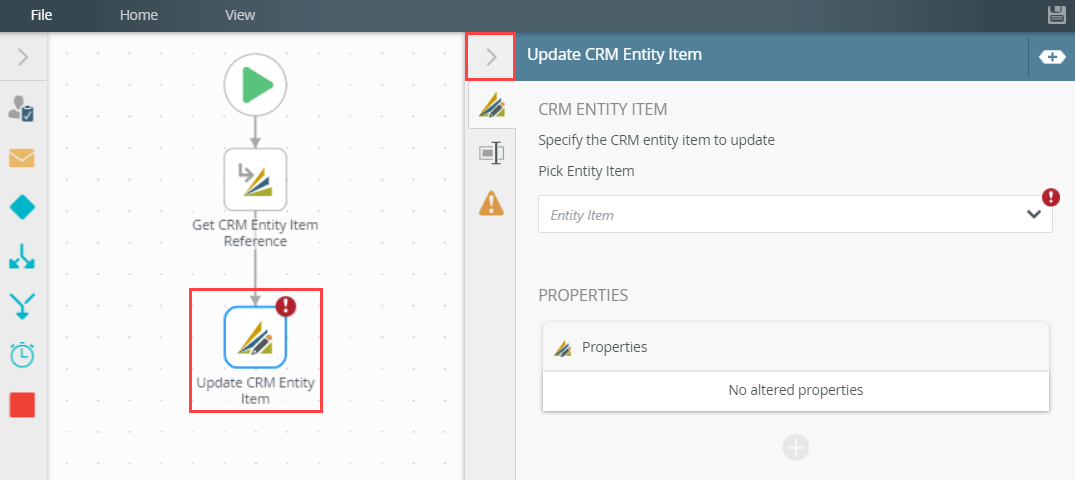Open the File menu
The height and width of the screenshot is (480, 1075).
point(41,15)
